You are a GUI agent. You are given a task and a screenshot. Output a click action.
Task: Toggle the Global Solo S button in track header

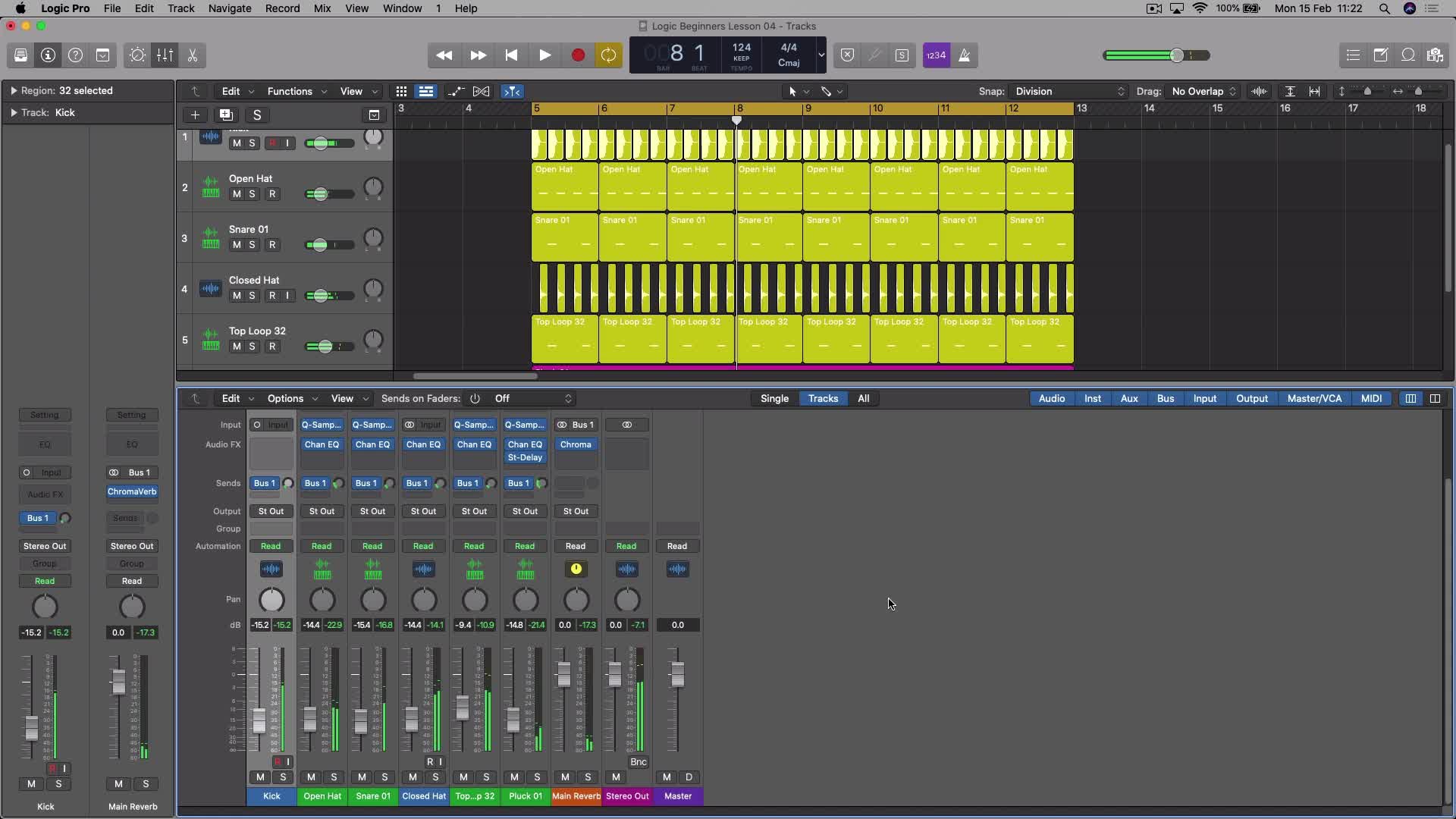257,115
